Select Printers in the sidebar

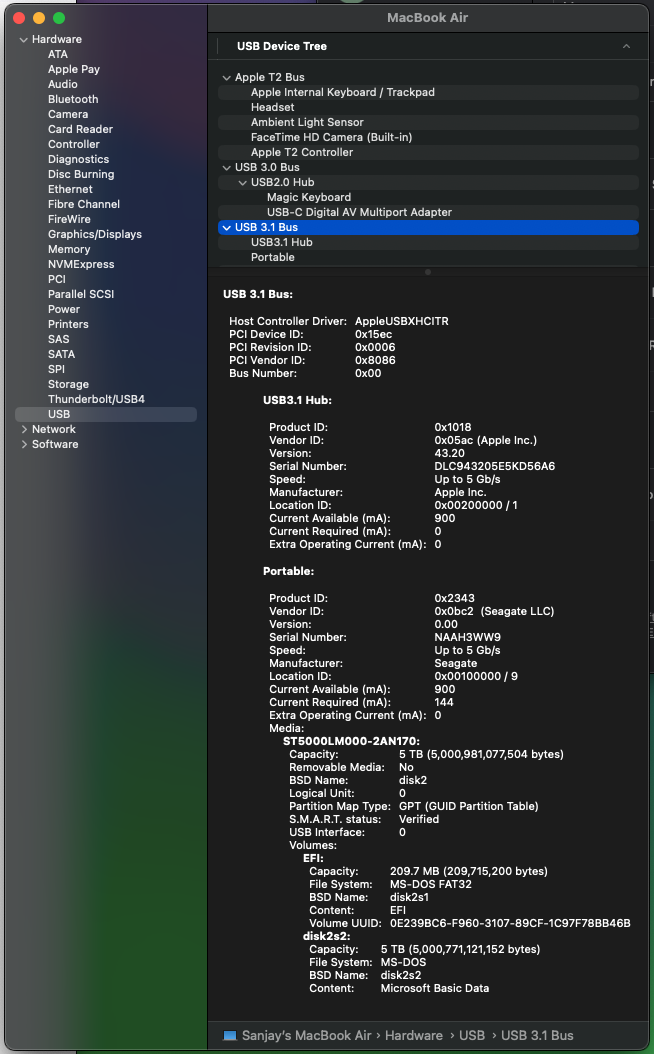[x=68, y=325]
